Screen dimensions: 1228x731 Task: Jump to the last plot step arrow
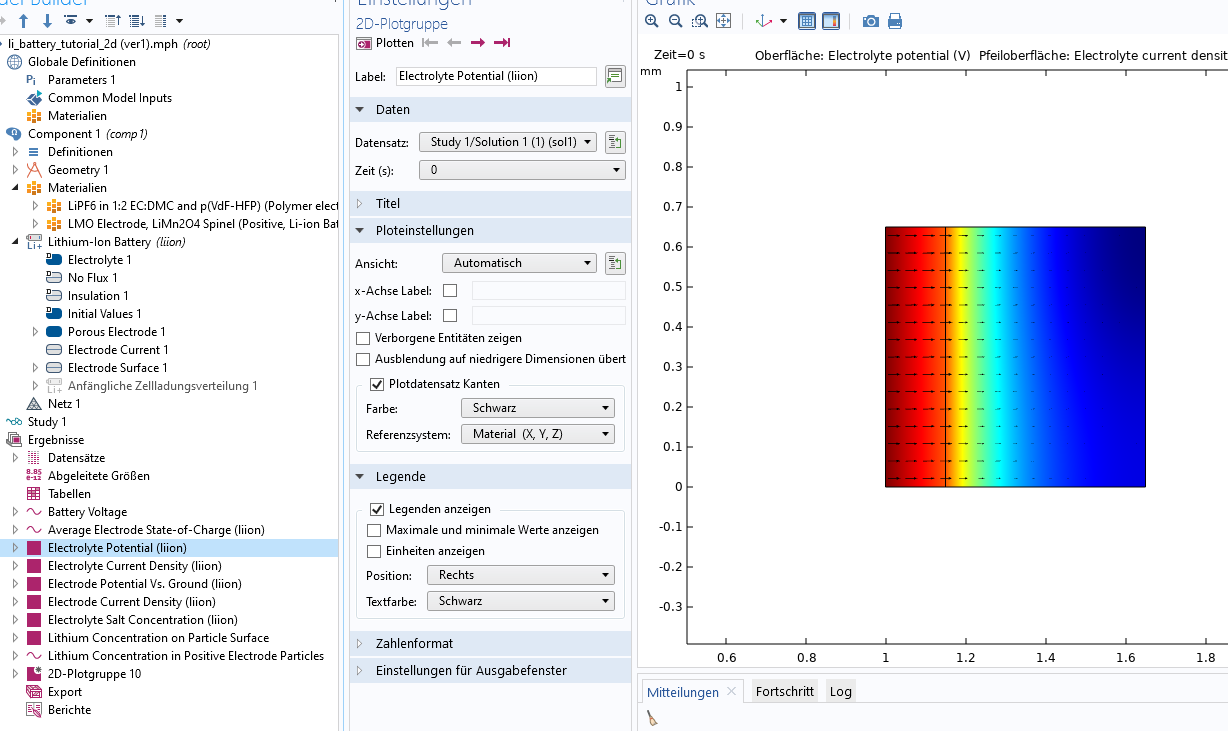click(x=502, y=43)
